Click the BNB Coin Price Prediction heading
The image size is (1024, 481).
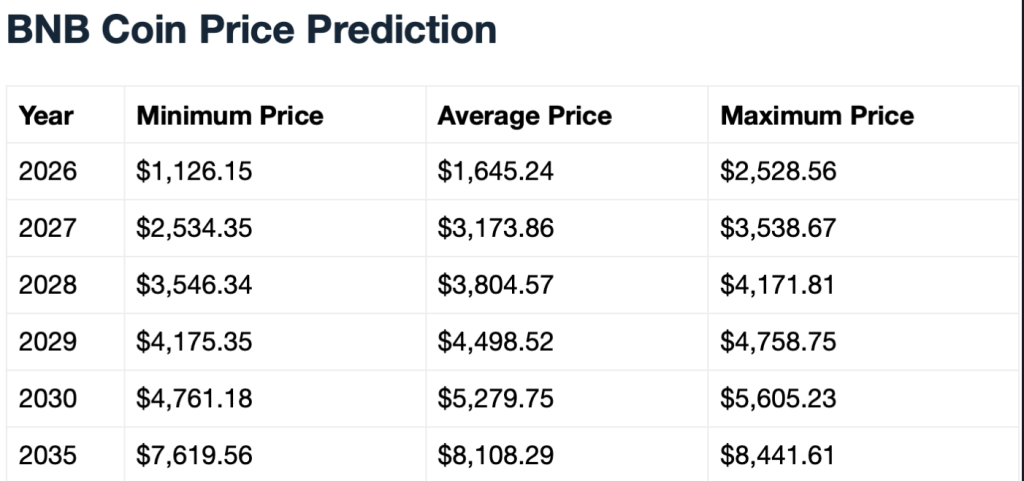251,30
